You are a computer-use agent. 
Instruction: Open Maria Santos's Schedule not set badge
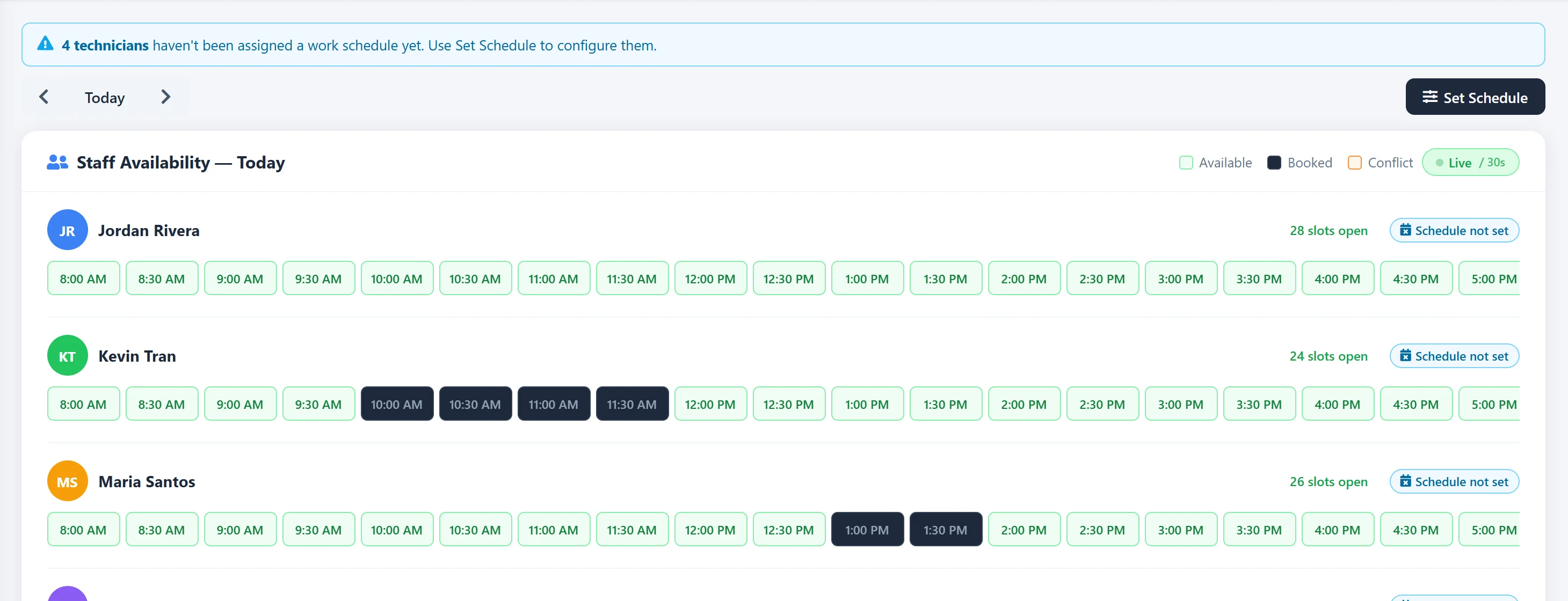point(1454,482)
